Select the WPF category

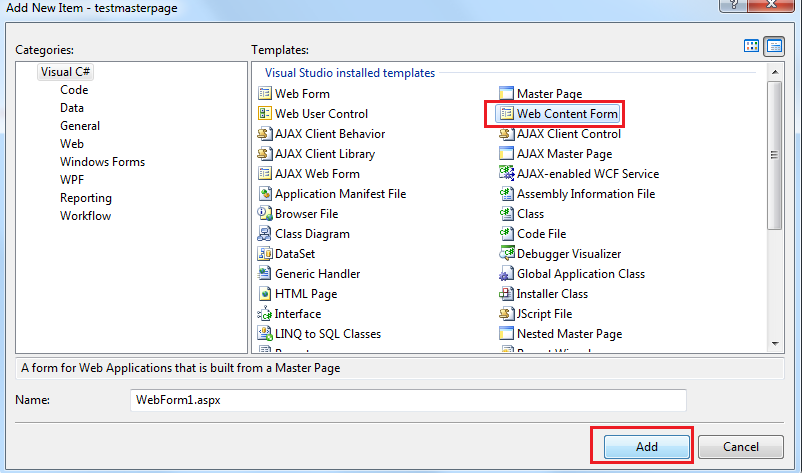click(72, 180)
